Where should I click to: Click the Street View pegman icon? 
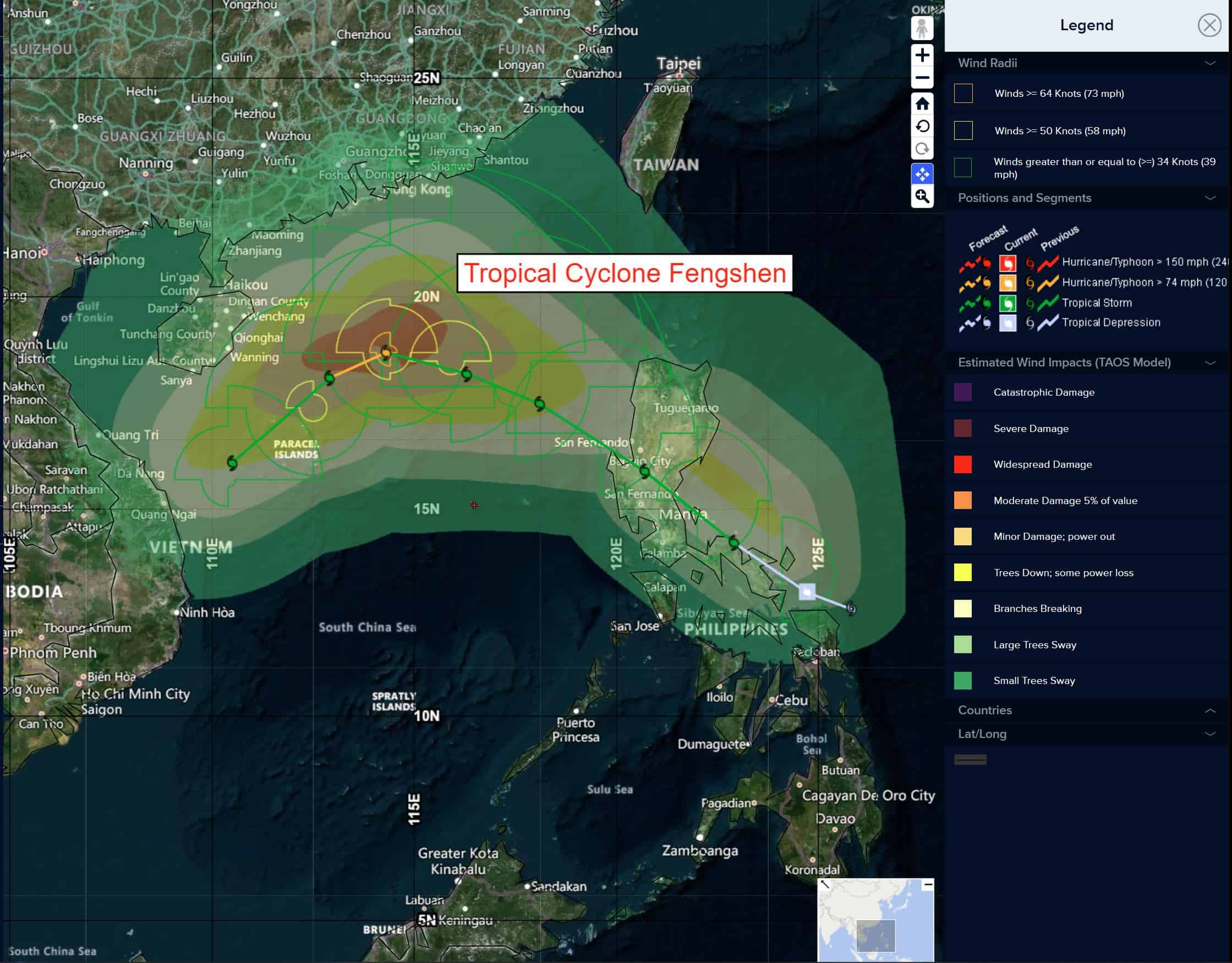point(922,28)
